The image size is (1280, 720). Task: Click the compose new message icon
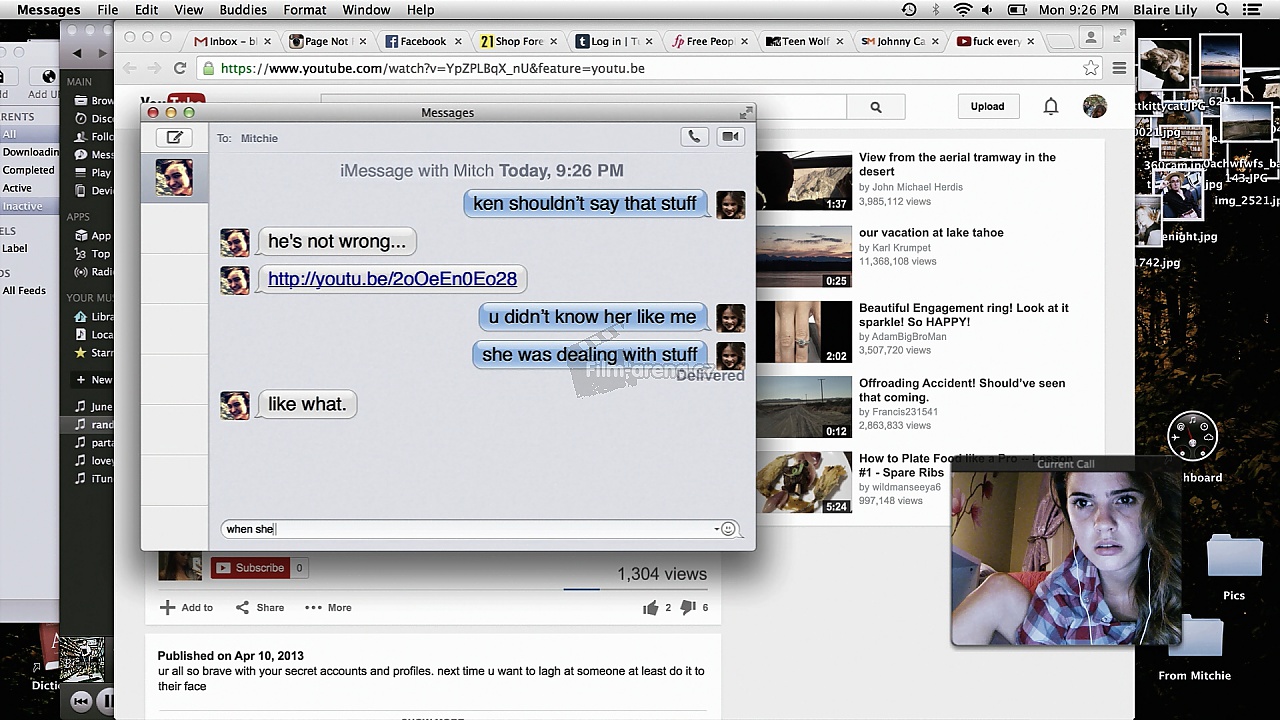pyautogui.click(x=174, y=137)
